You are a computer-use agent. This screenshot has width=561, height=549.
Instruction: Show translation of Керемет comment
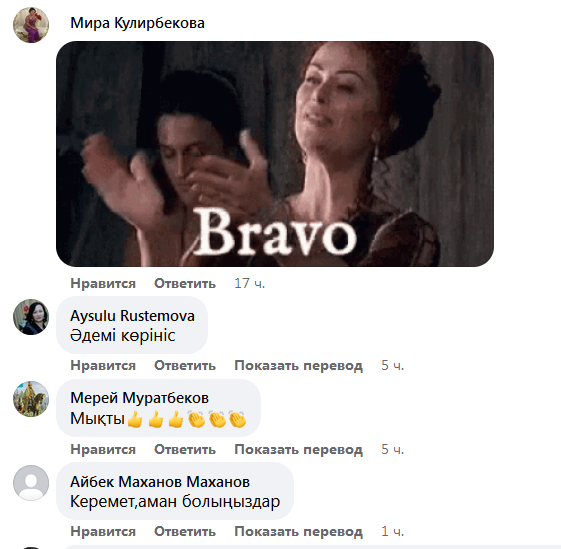[x=298, y=531]
